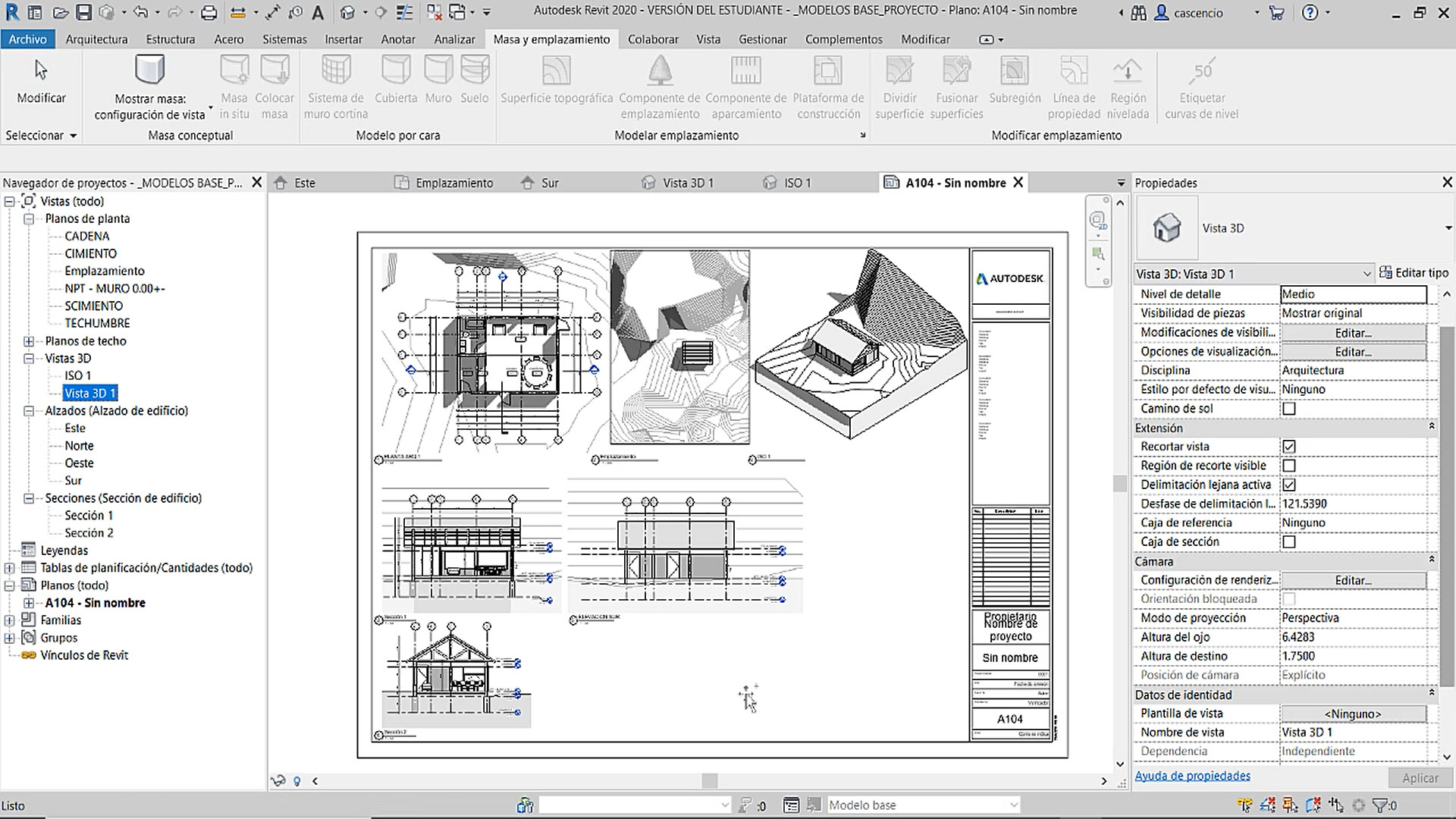Select the Modificar arrow tool
The width and height of the screenshot is (1456, 819).
coord(41,71)
